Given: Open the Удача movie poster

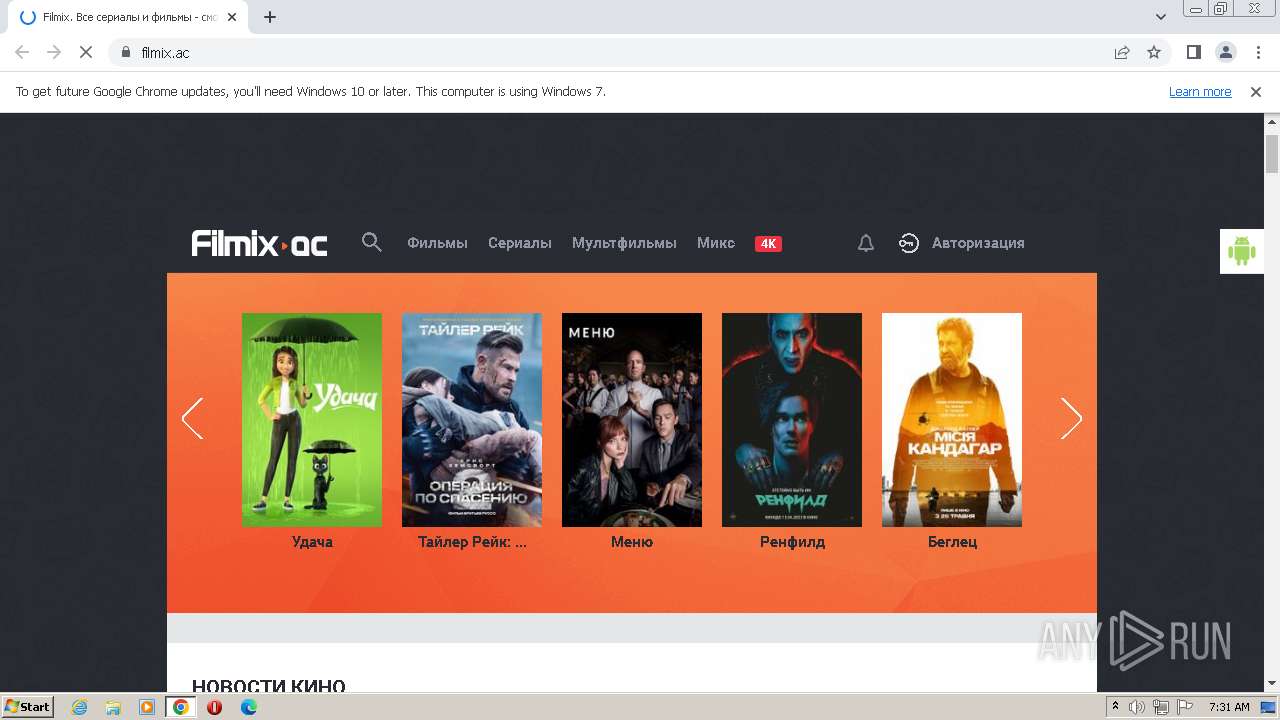Looking at the screenshot, I should 312,420.
